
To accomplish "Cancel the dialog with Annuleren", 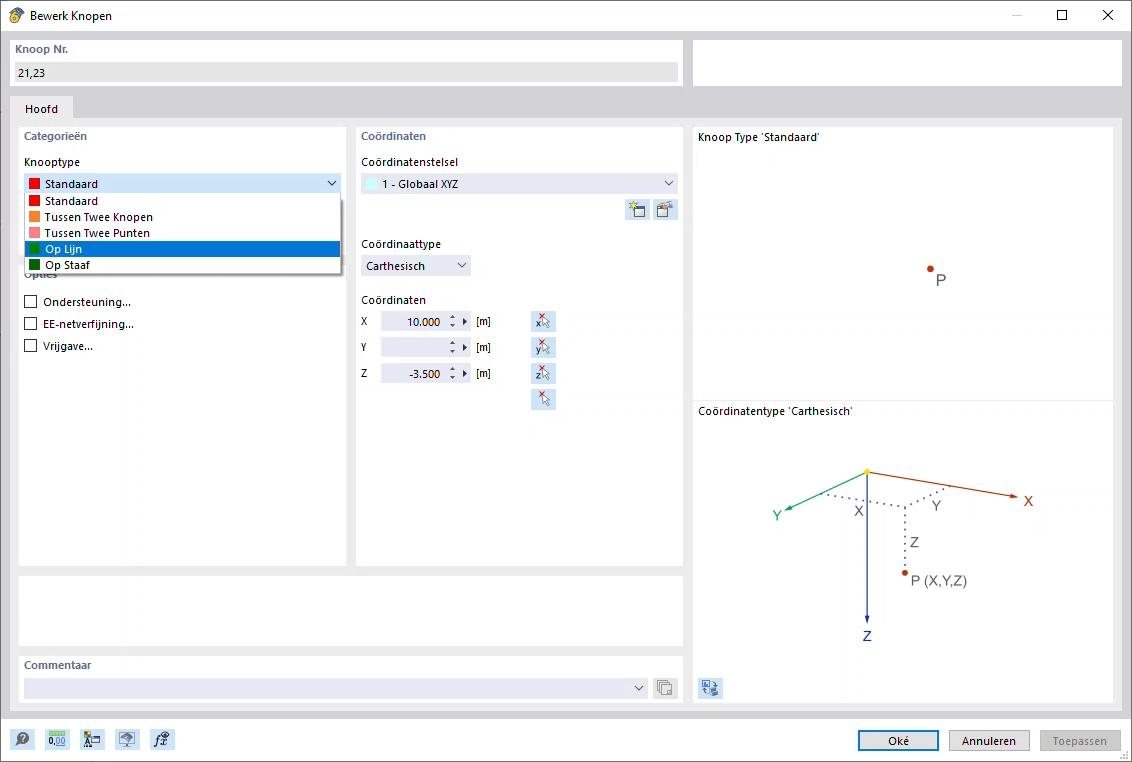I will pos(988,740).
